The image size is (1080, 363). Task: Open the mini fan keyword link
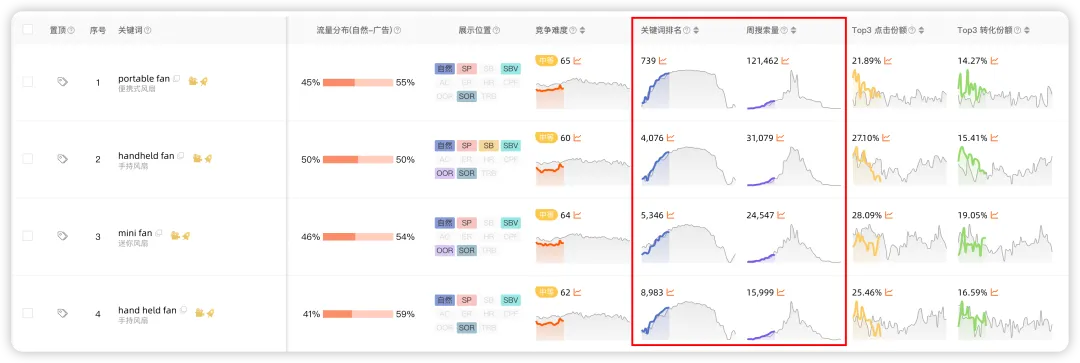point(135,233)
